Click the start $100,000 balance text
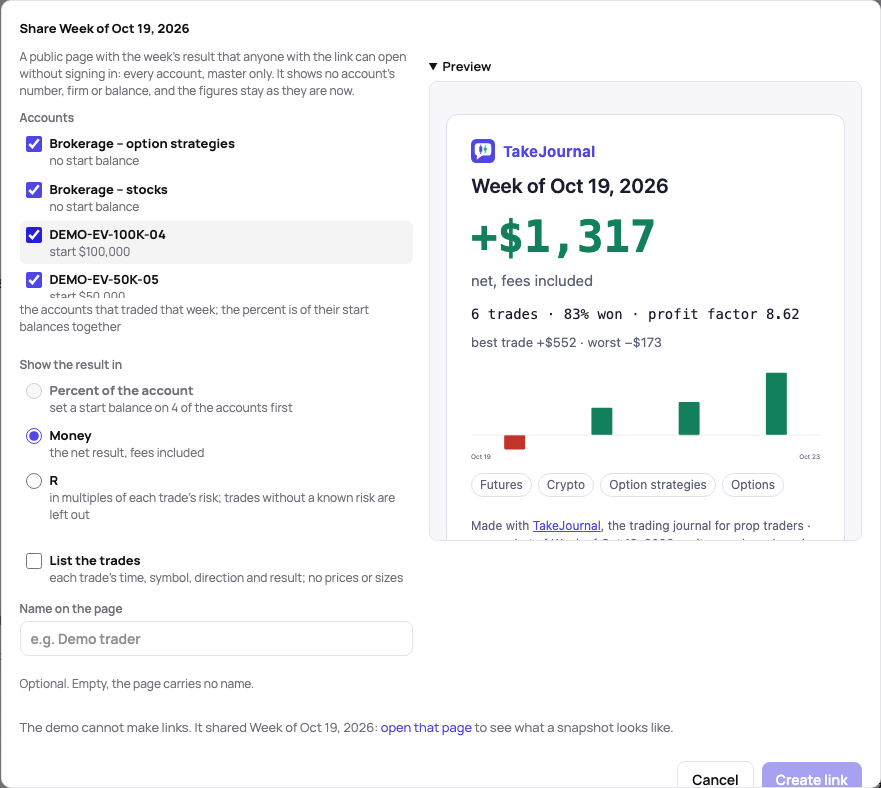This screenshot has height=788, width=881. click(90, 252)
